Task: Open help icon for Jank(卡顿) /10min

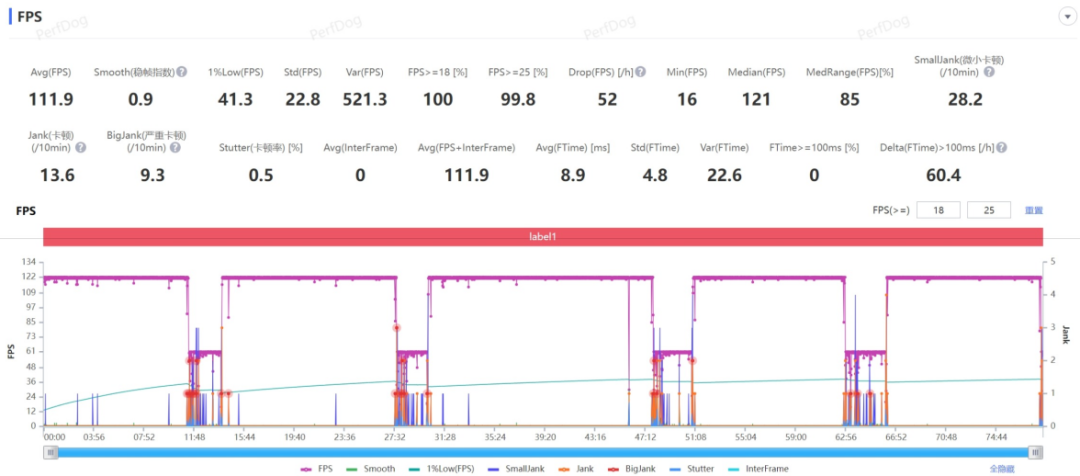Action: [81, 147]
